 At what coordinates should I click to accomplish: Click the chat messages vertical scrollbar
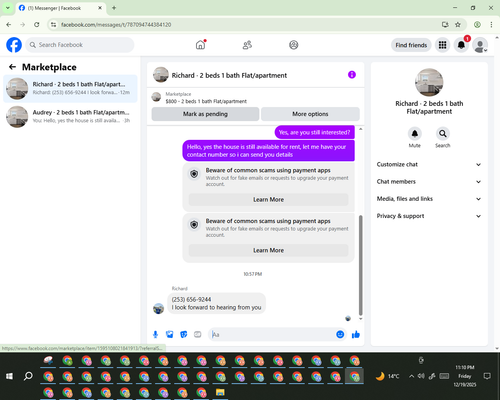coord(360,265)
